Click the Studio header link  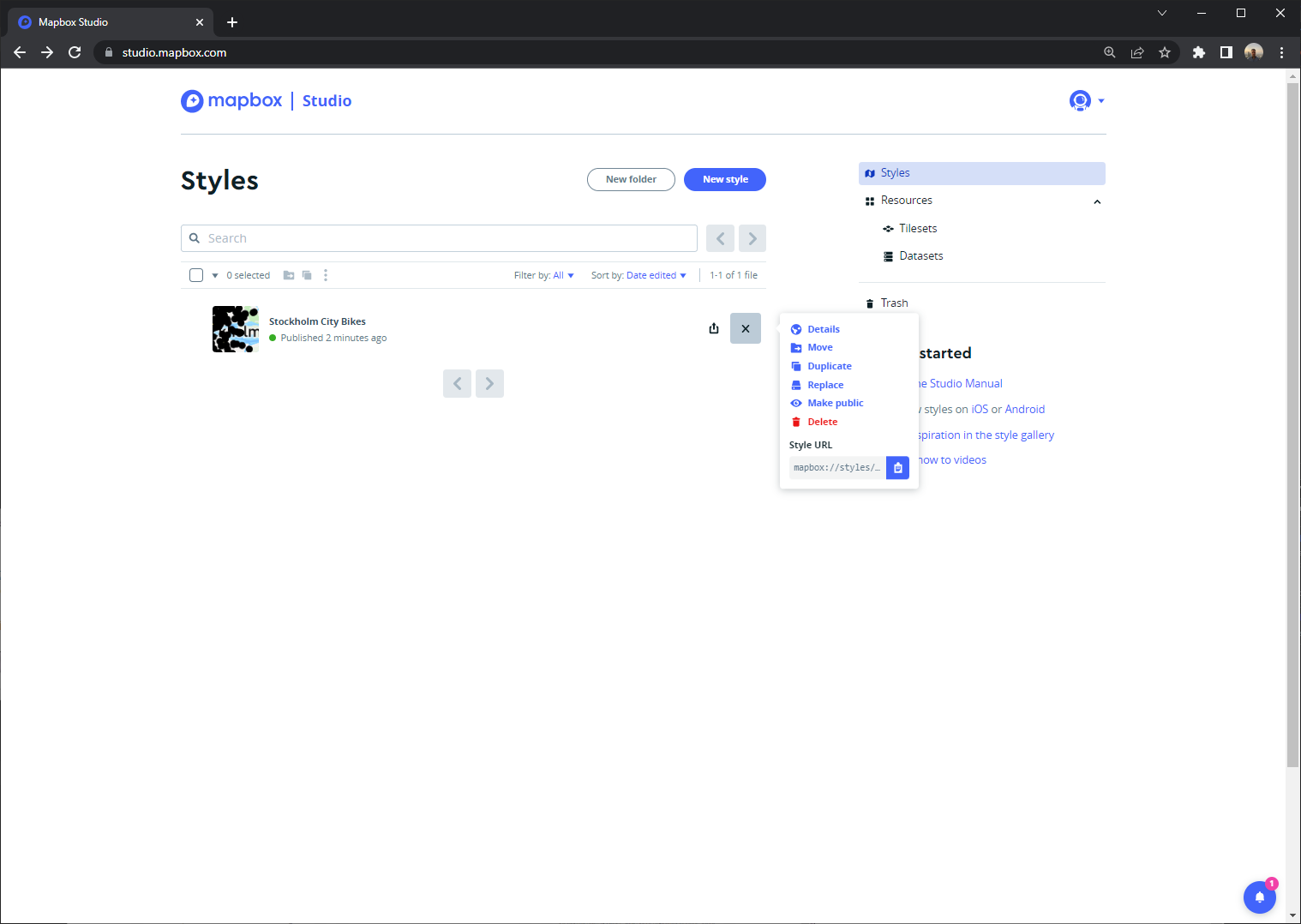pos(327,101)
